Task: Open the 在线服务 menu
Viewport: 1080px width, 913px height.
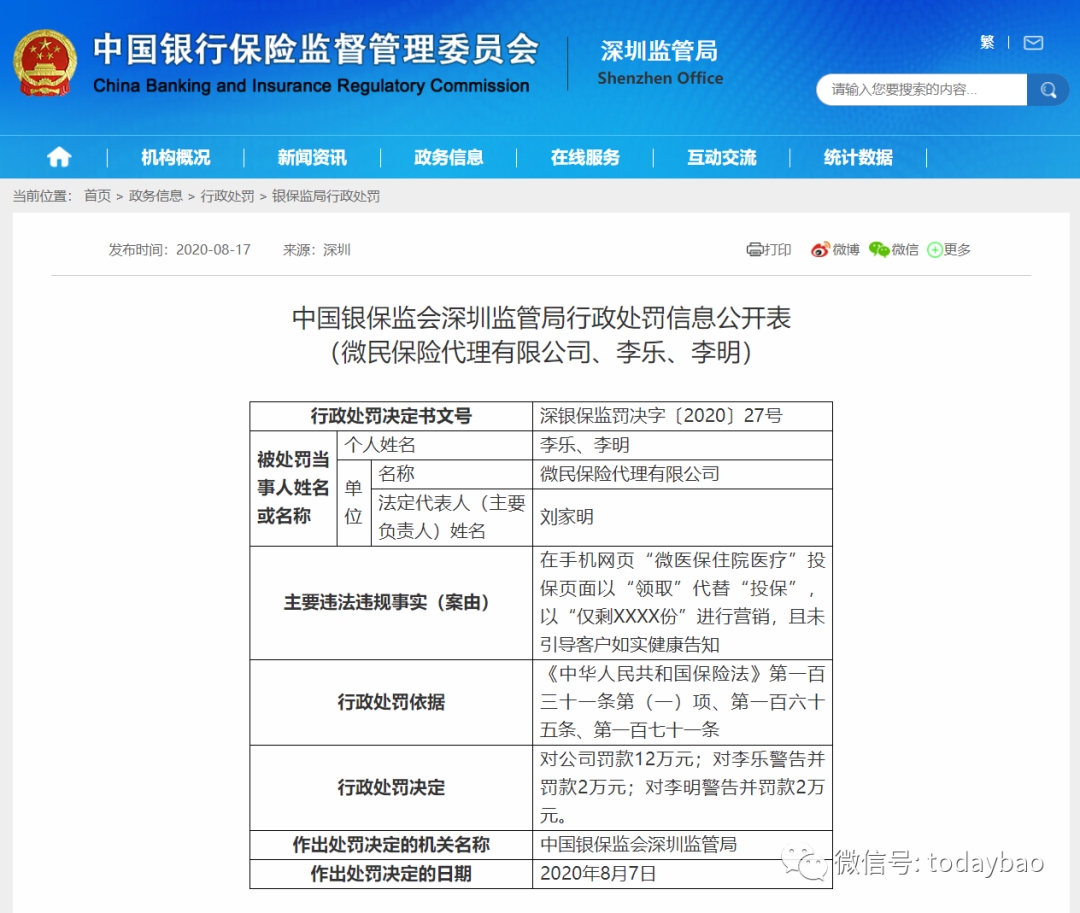Action: click(585, 158)
